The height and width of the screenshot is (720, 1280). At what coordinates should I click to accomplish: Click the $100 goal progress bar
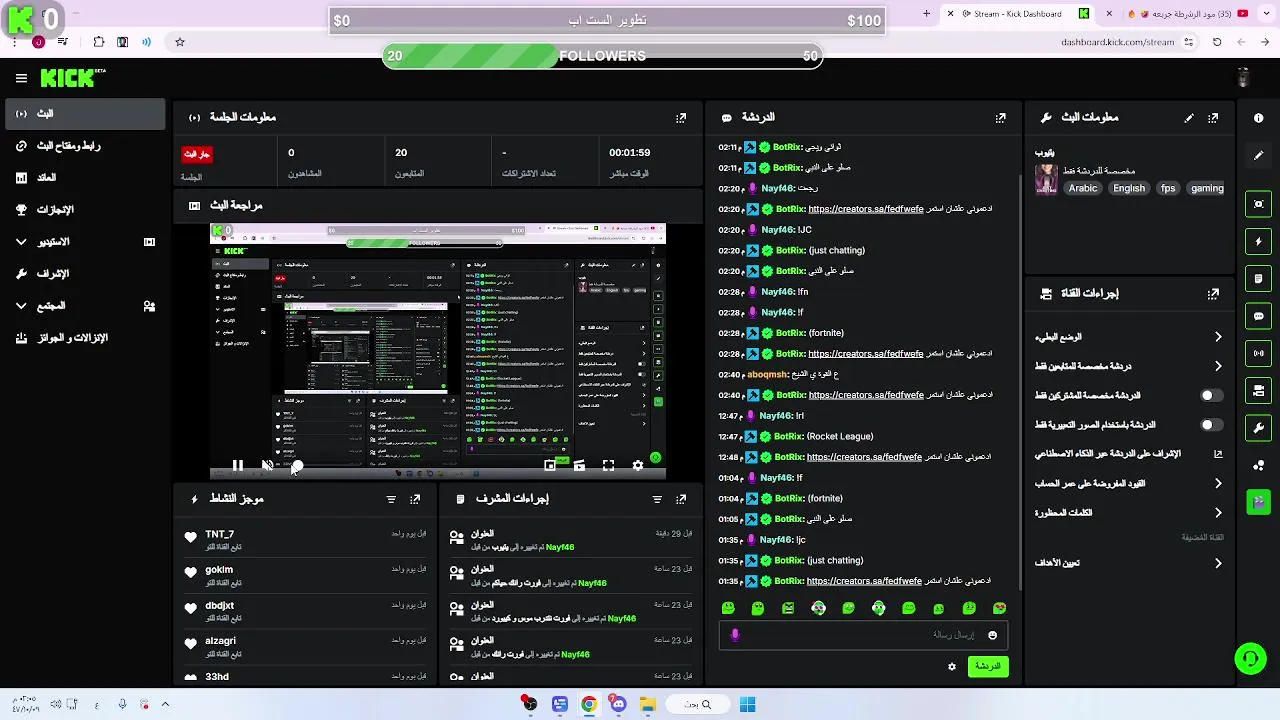click(x=607, y=20)
